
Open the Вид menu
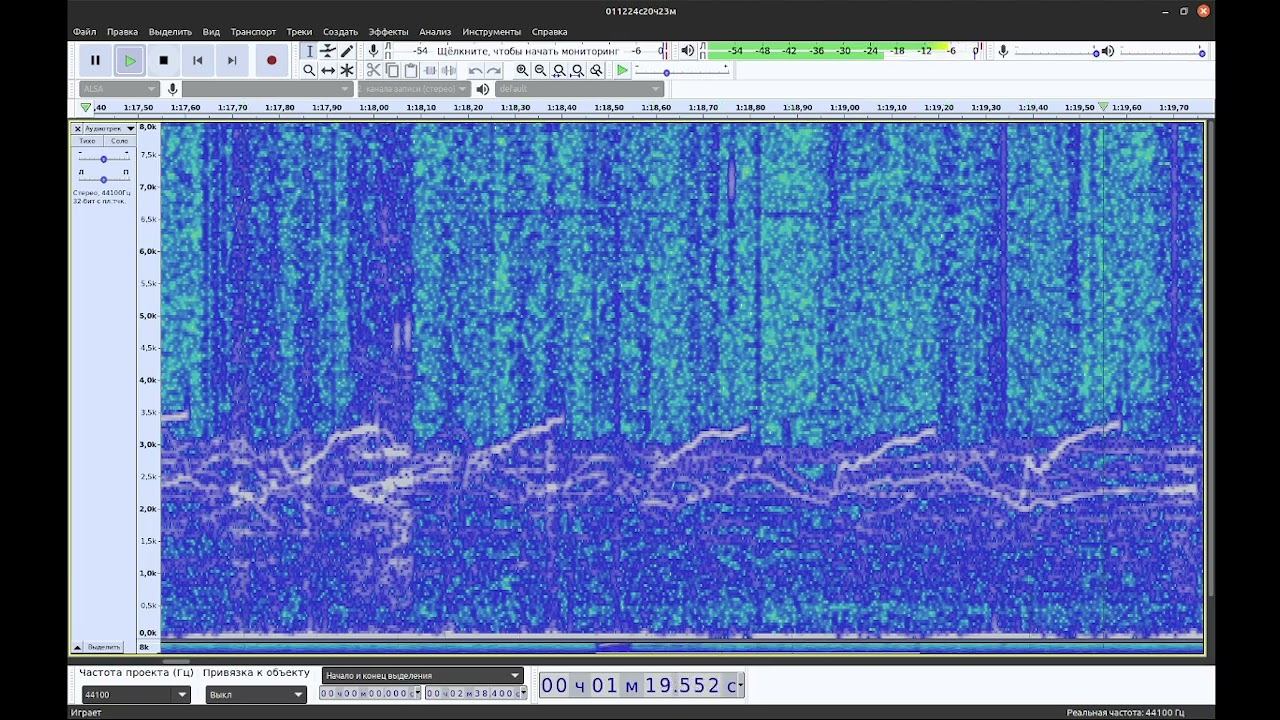tap(211, 32)
